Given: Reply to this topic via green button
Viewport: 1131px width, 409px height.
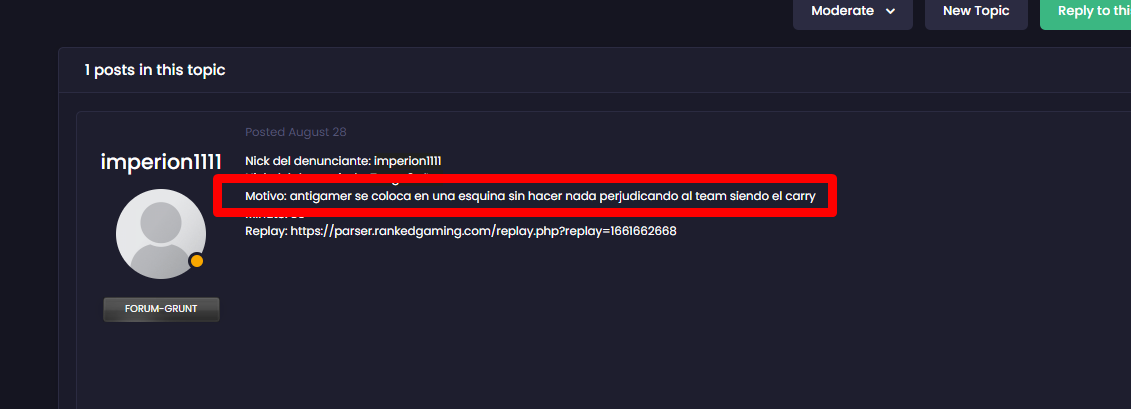Looking at the screenshot, I should (1086, 12).
